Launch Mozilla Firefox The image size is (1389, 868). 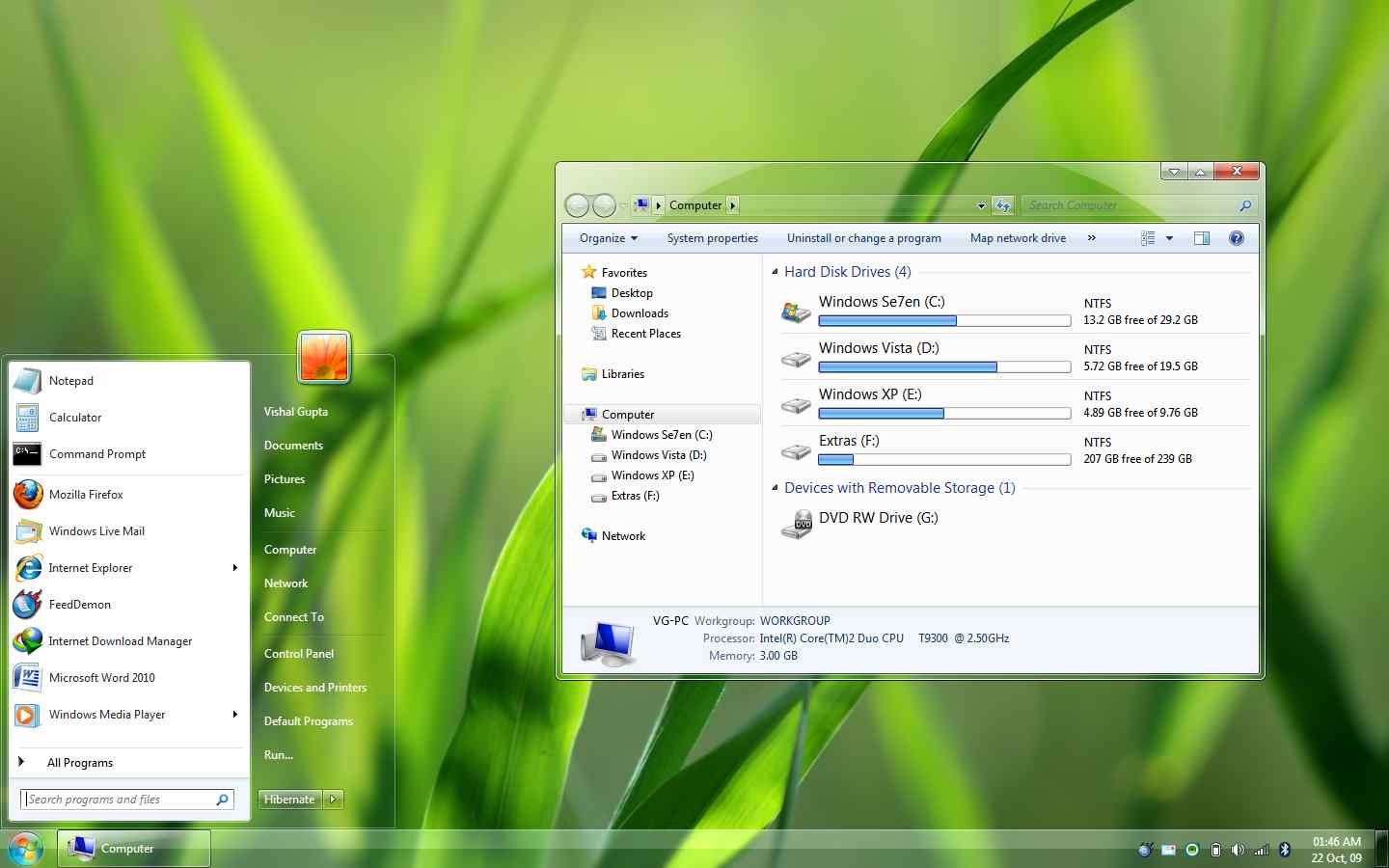[128, 495]
